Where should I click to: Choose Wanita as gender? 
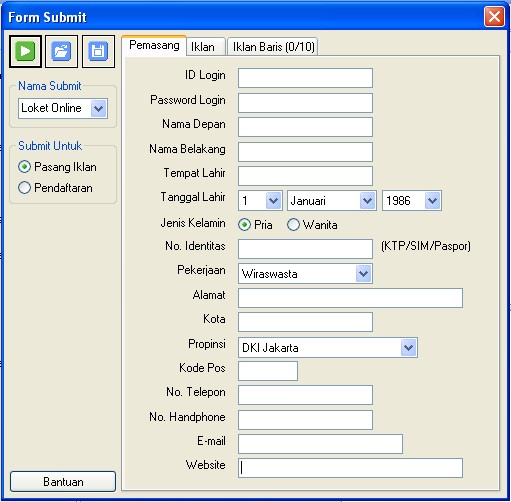click(x=293, y=225)
